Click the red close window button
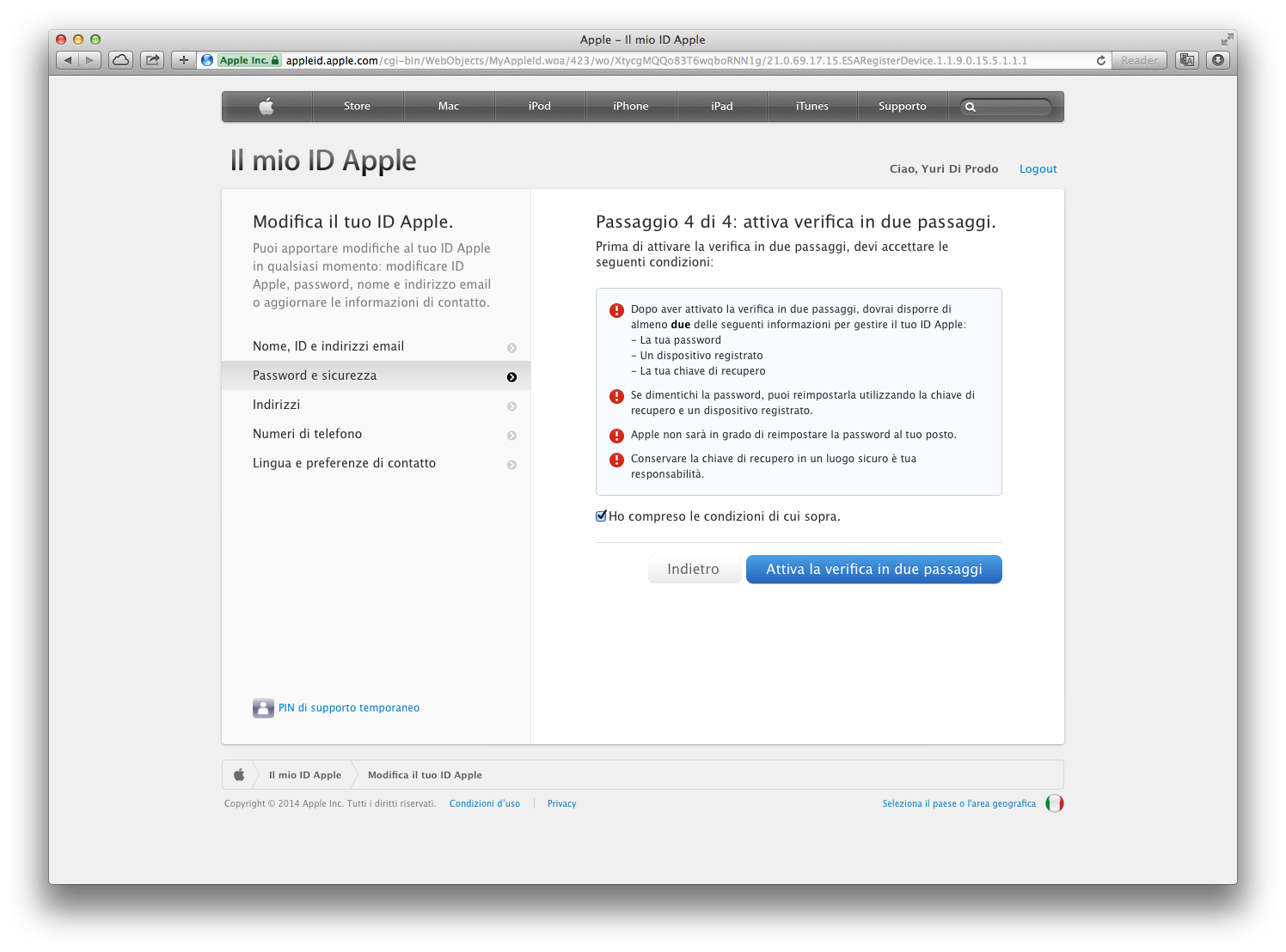Viewport: 1286px width, 952px height. coord(61,40)
